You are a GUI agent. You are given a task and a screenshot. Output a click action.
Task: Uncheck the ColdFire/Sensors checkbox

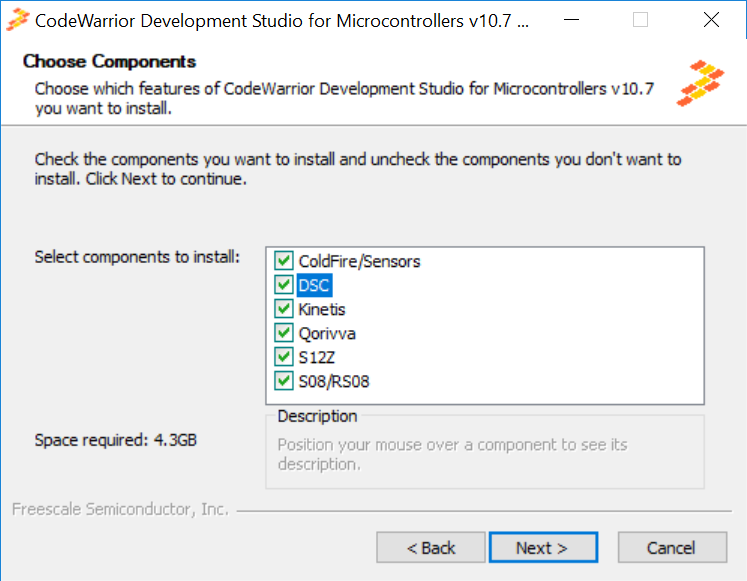[x=283, y=261]
